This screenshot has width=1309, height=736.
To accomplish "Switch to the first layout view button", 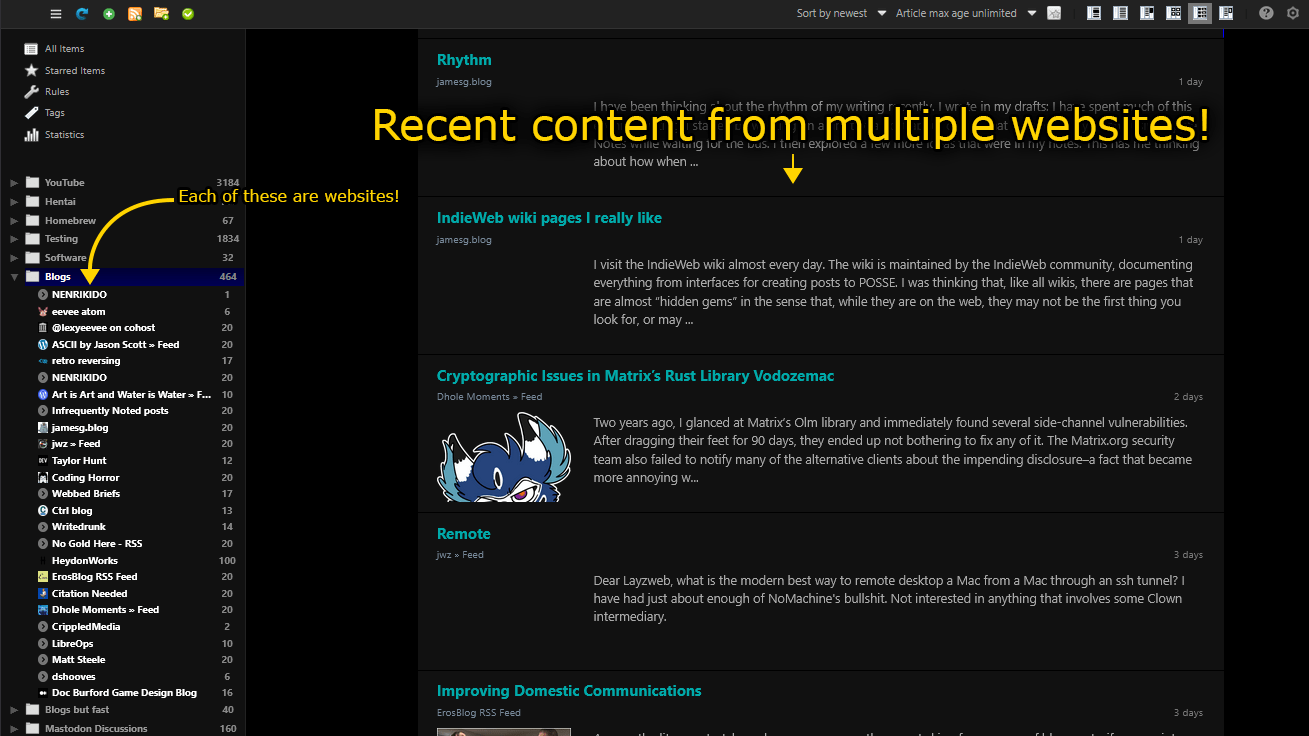I will (1094, 13).
